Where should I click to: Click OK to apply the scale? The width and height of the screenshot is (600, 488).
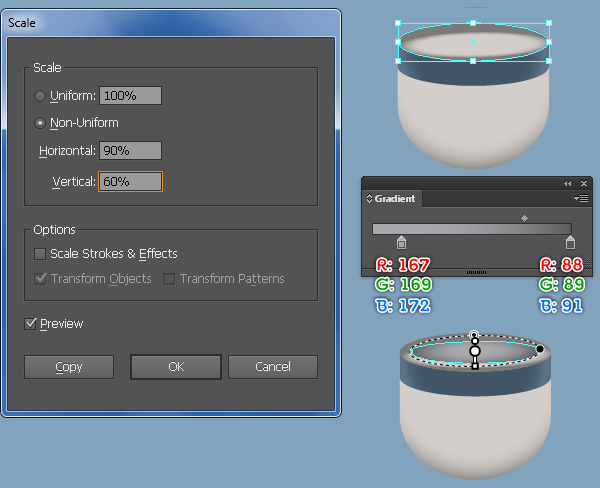(x=176, y=367)
